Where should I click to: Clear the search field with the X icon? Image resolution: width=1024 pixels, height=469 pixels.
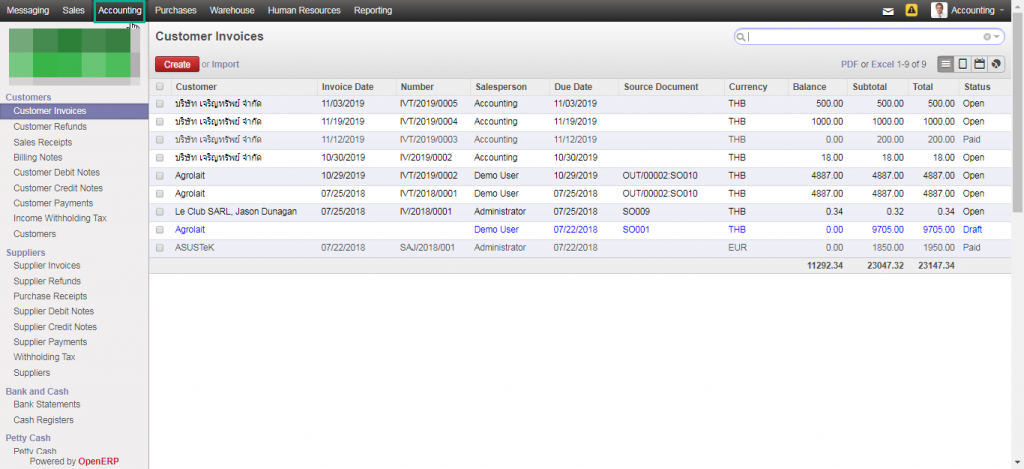(x=987, y=37)
